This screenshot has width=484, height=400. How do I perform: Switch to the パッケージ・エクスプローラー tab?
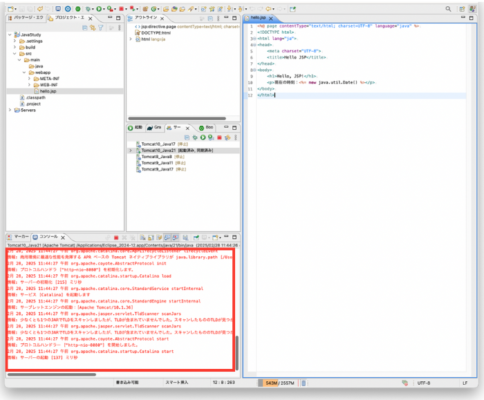(26, 18)
